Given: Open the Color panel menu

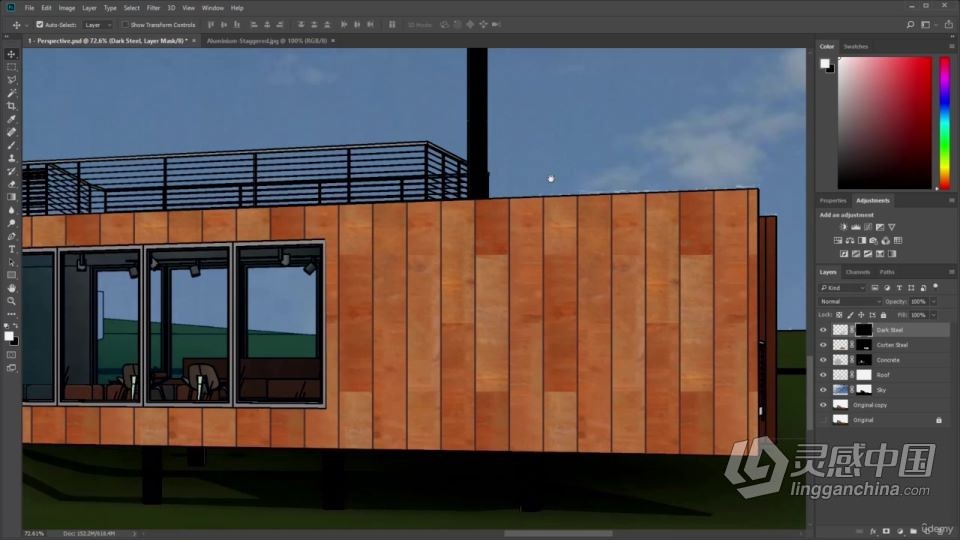Looking at the screenshot, I should pos(951,47).
